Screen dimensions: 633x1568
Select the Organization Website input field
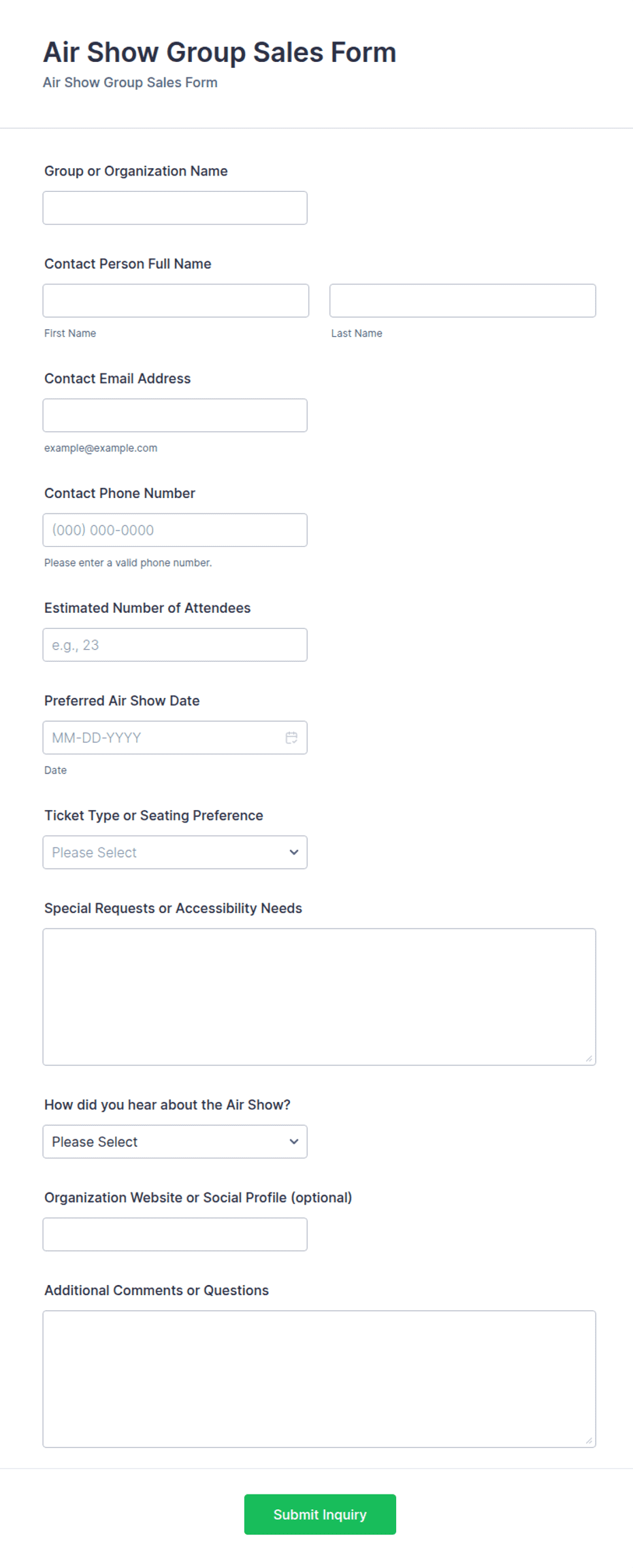point(175,1235)
